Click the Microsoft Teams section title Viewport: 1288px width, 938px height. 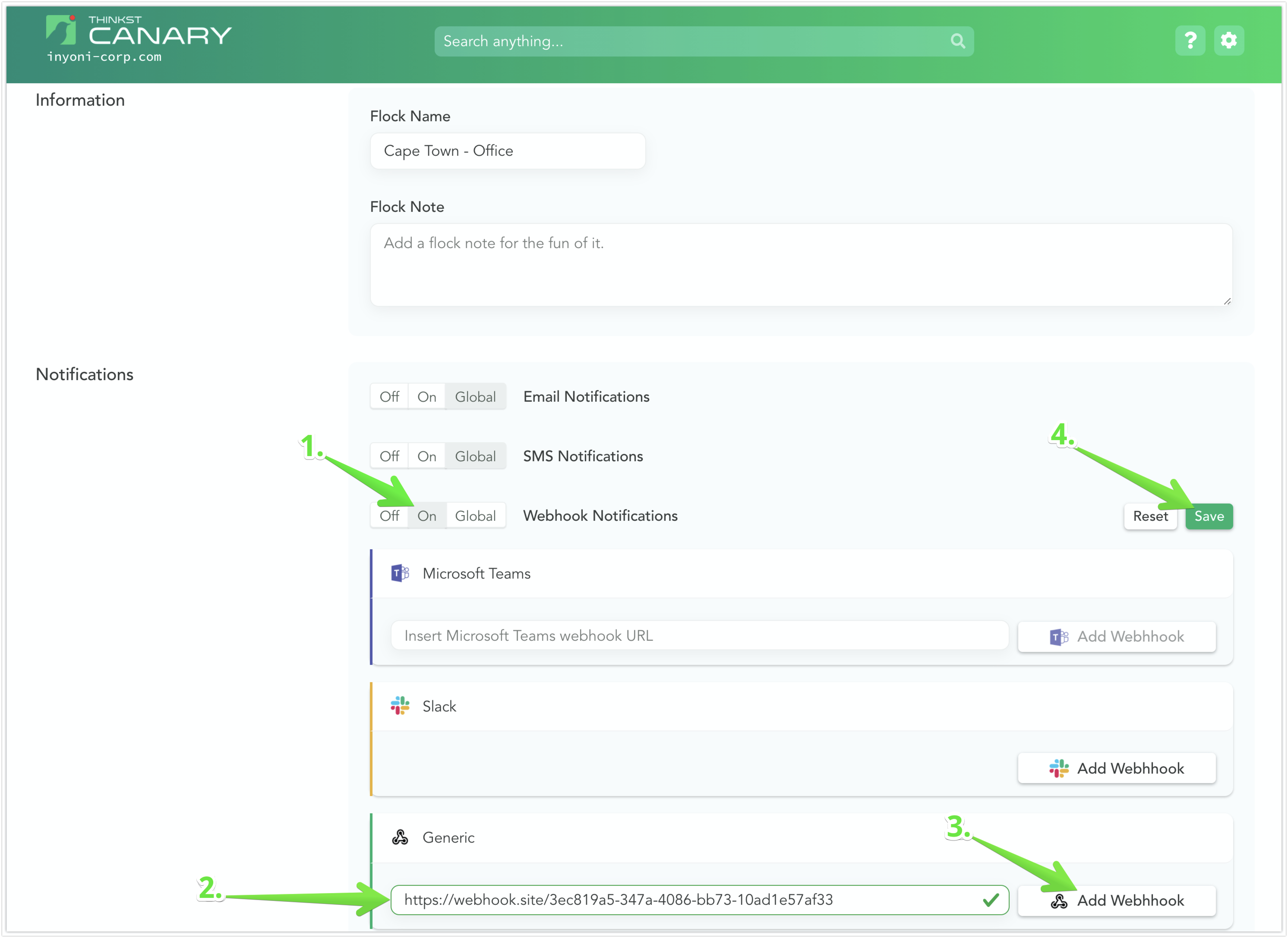pyautogui.click(x=477, y=573)
